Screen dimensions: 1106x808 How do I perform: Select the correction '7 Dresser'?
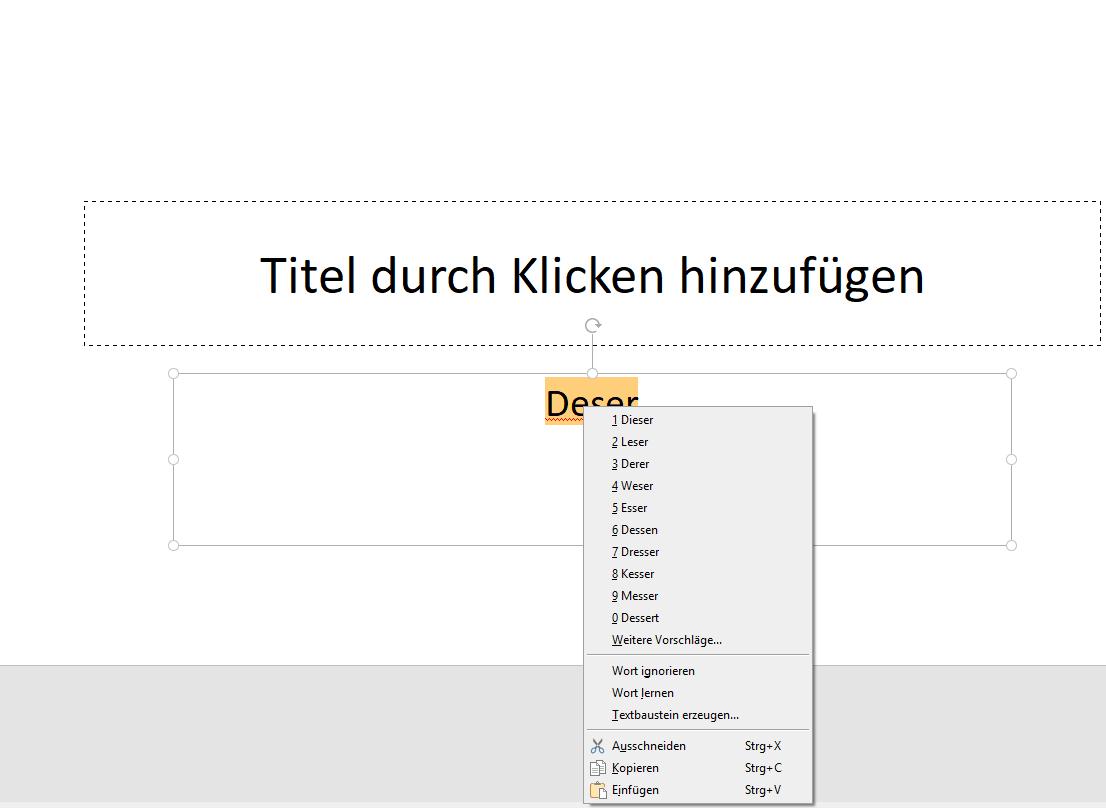[x=634, y=551]
